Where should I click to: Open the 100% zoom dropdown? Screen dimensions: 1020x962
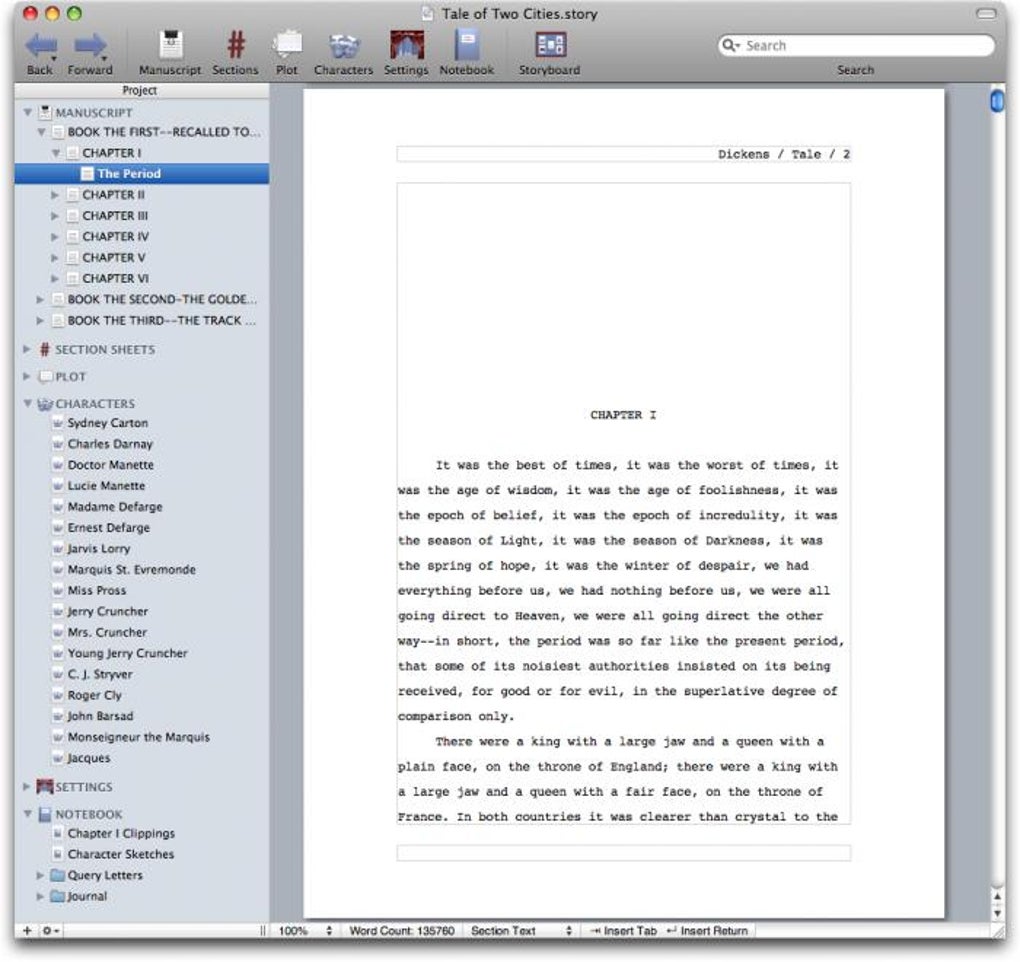(x=305, y=931)
